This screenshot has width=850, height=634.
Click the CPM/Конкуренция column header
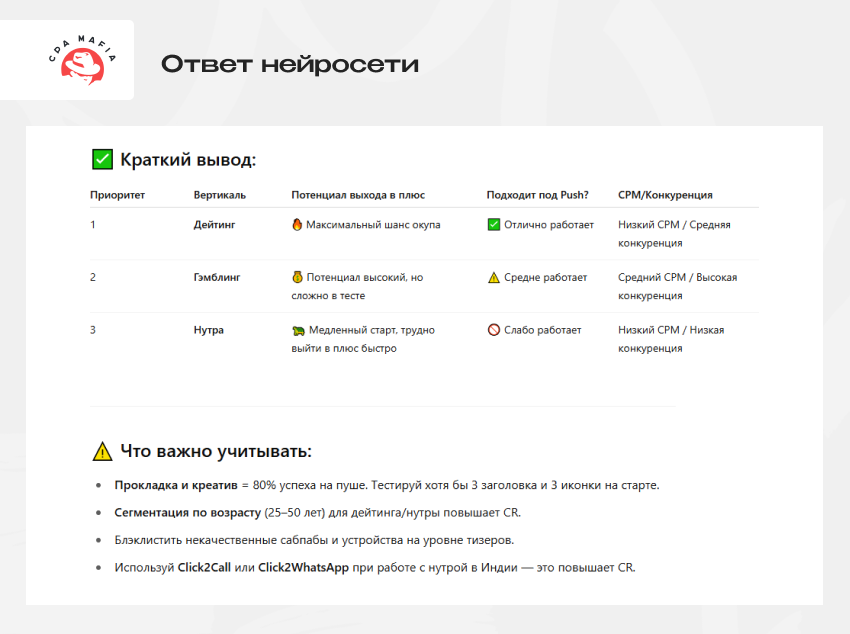coord(665,195)
